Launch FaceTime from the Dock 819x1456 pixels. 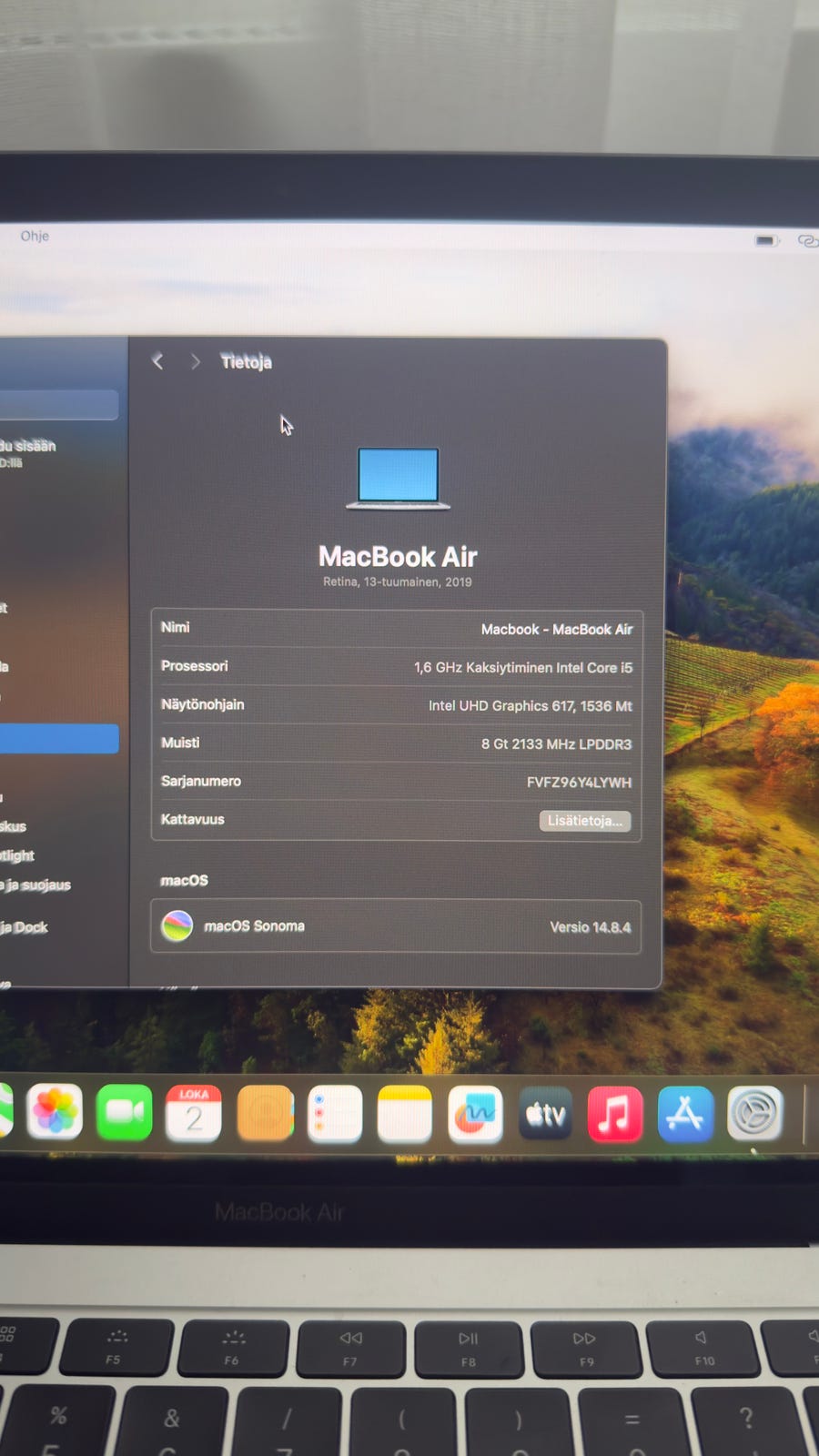124,1112
